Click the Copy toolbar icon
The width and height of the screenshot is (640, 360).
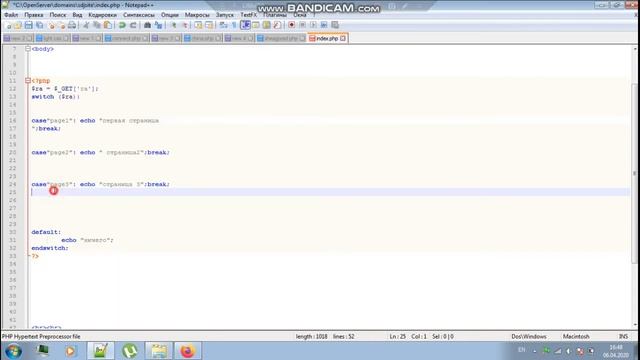click(x=97, y=25)
